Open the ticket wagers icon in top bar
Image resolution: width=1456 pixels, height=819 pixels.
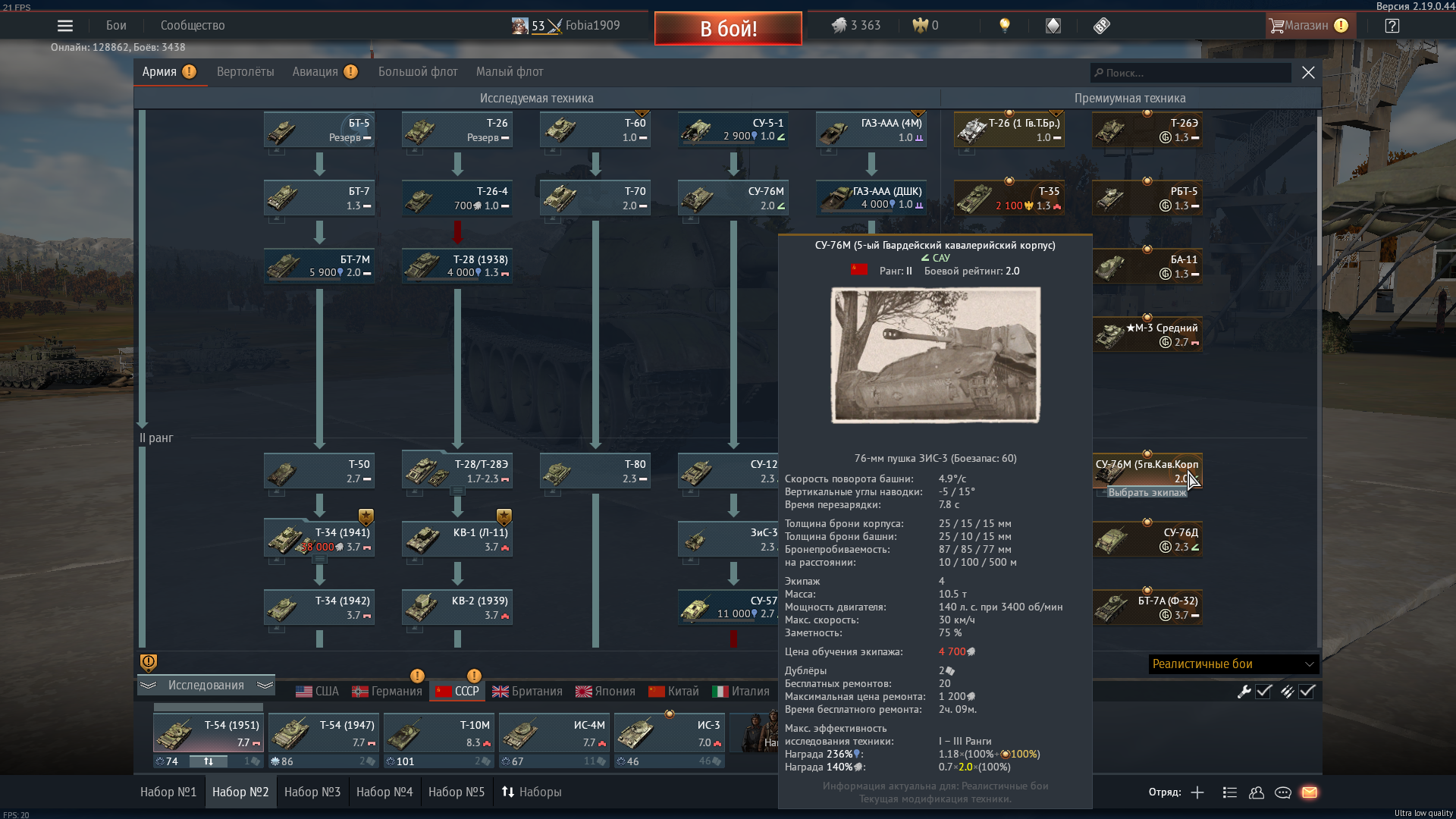click(x=1102, y=26)
